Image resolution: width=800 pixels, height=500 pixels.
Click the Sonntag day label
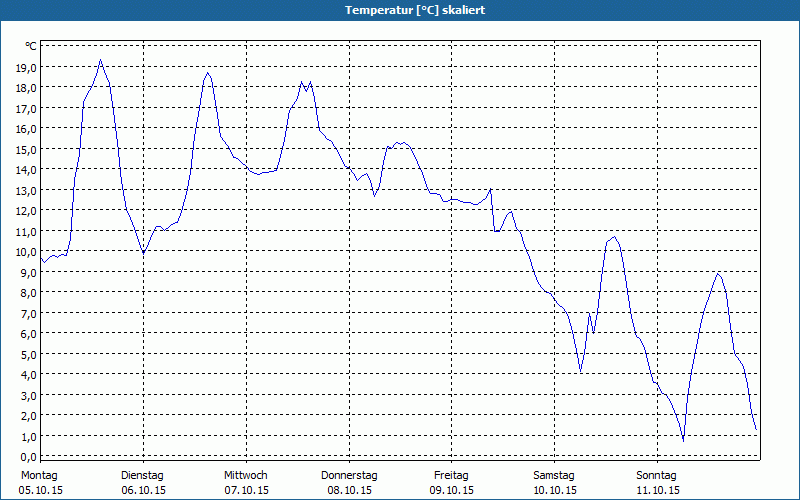coord(657,476)
